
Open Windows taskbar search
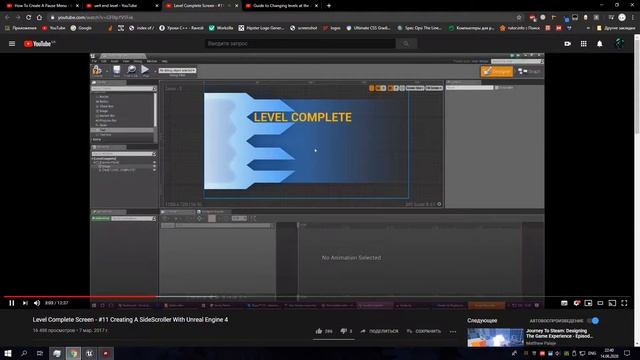click(x=24, y=353)
